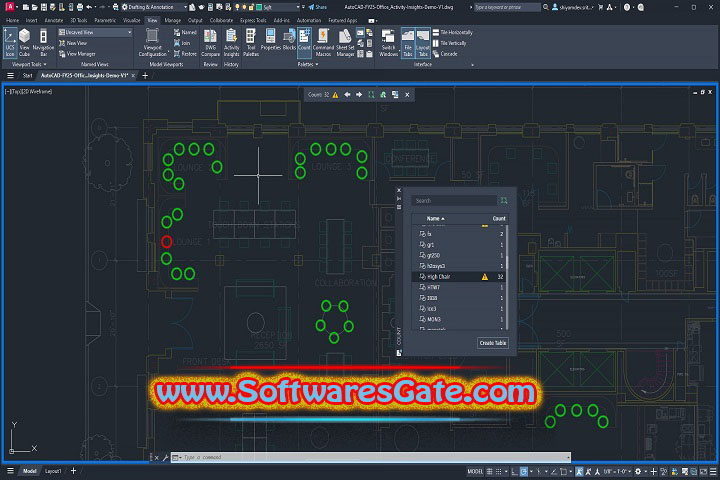Click the Restore viewports button
This screenshot has height=480, width=720.
pos(185,54)
